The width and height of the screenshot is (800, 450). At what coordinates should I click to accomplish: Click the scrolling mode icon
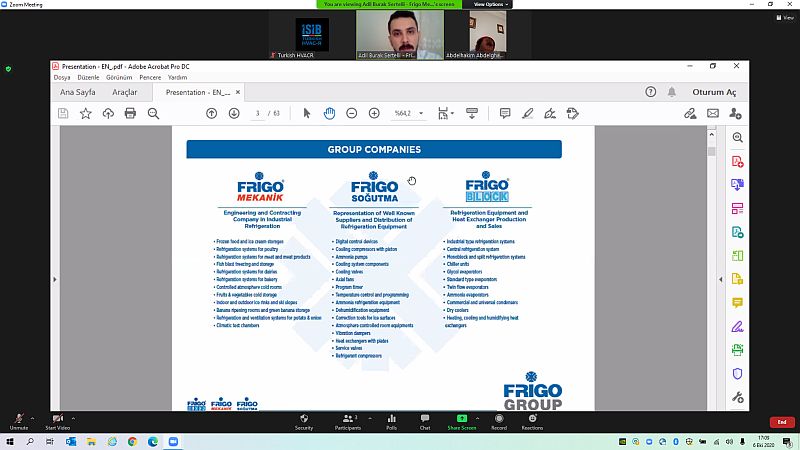tap(472, 113)
